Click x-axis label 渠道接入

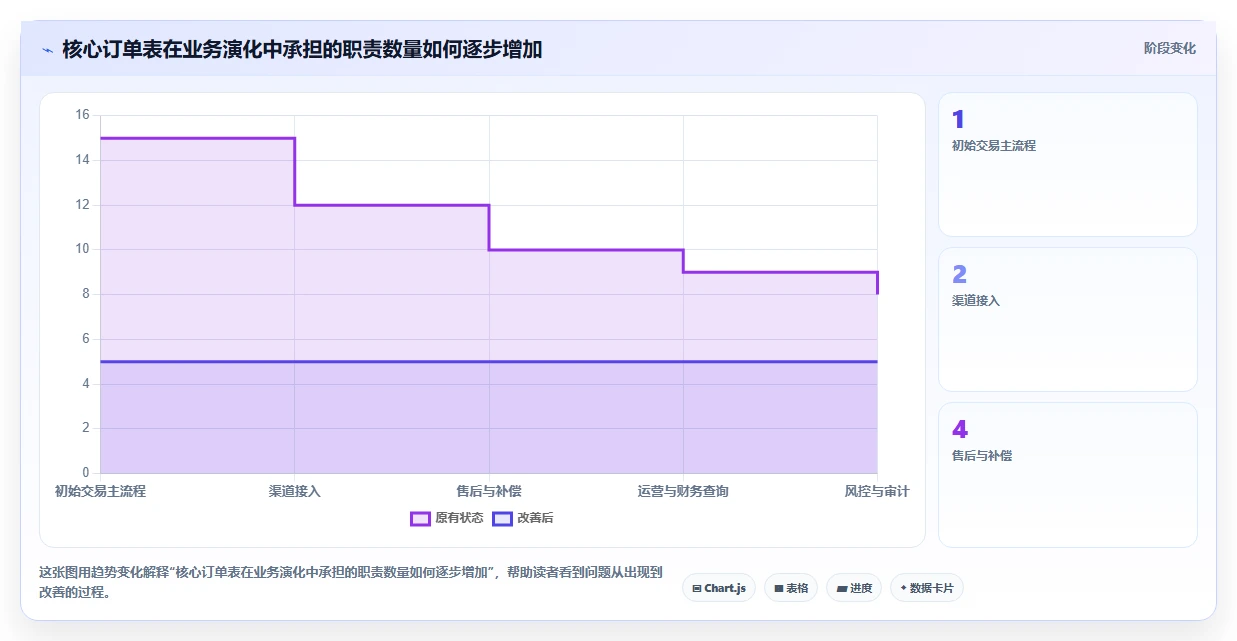pyautogui.click(x=295, y=491)
